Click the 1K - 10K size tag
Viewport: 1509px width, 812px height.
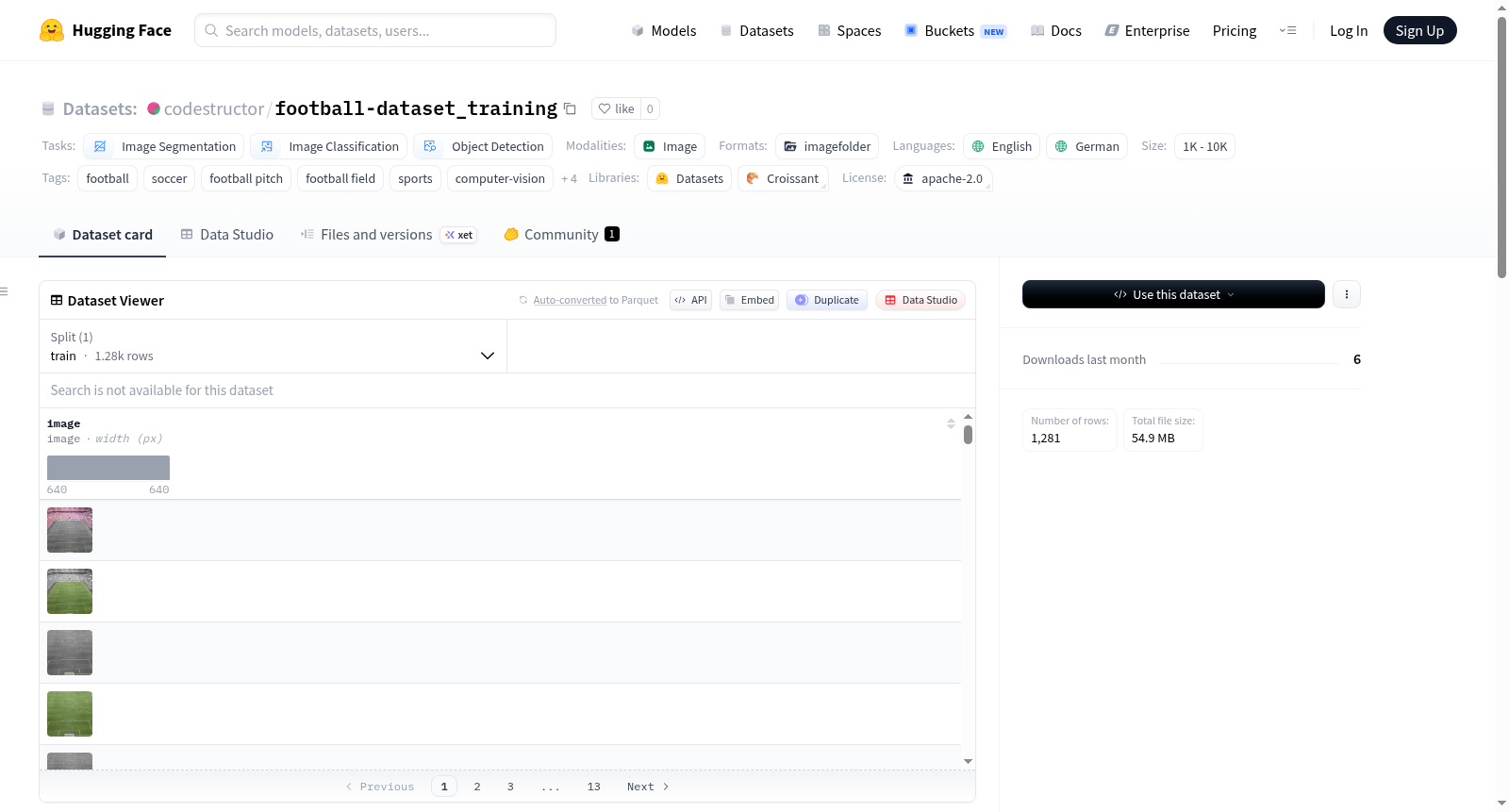1204,146
